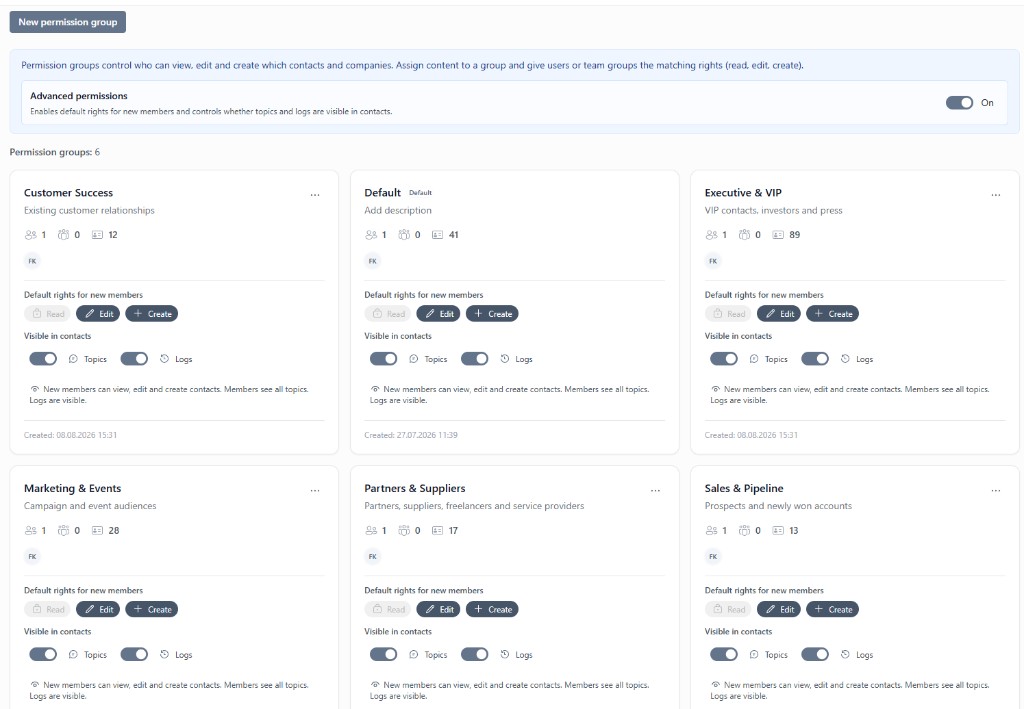
Task: Click Topics speech bubble icon in Default group
Action: [x=413, y=358]
